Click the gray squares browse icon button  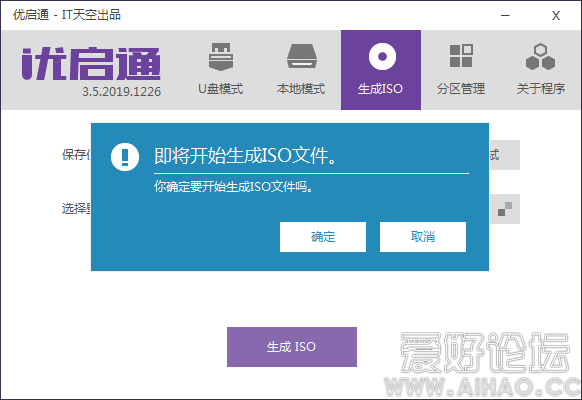[x=505, y=209]
